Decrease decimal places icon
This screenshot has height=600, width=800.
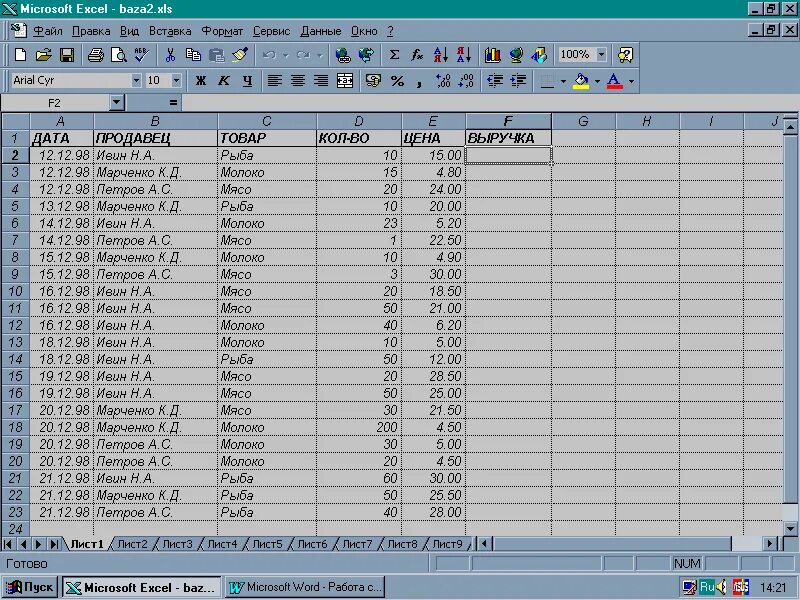466,81
